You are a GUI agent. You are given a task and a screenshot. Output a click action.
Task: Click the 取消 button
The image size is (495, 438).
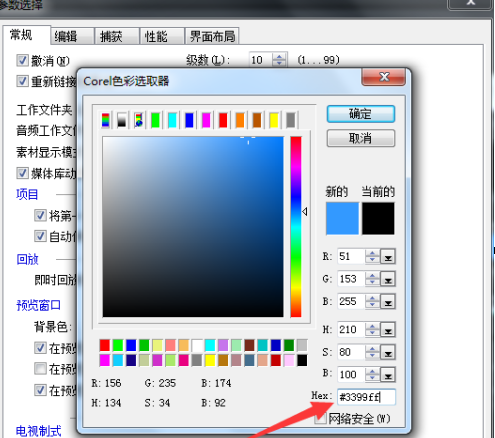361,138
